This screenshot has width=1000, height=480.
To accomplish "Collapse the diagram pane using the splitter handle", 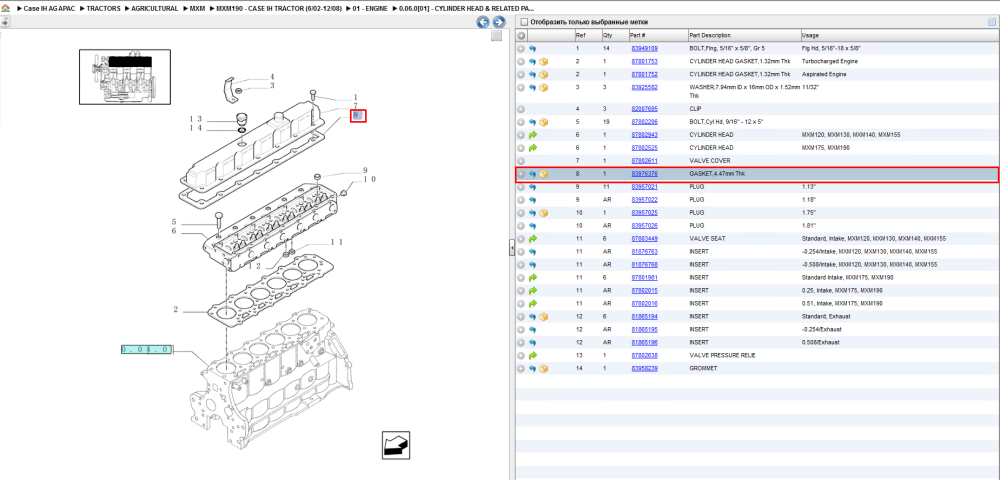I will (x=511, y=249).
